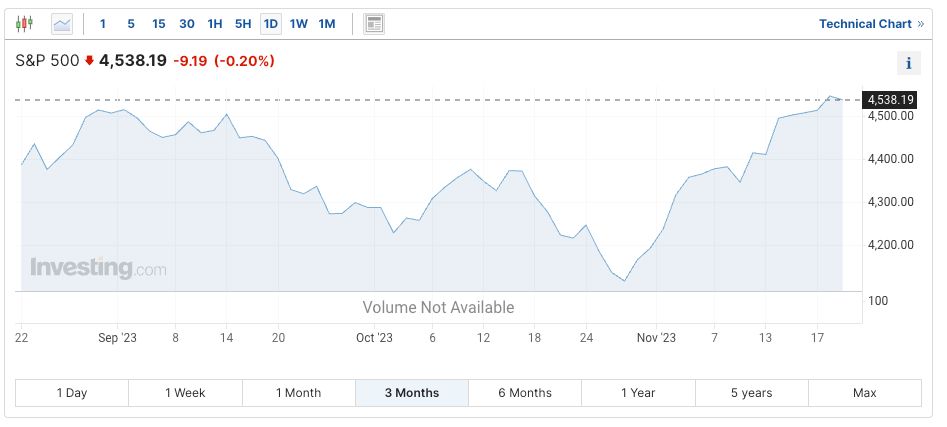Select the 1D interval
This screenshot has width=947, height=427.
(x=271, y=23)
